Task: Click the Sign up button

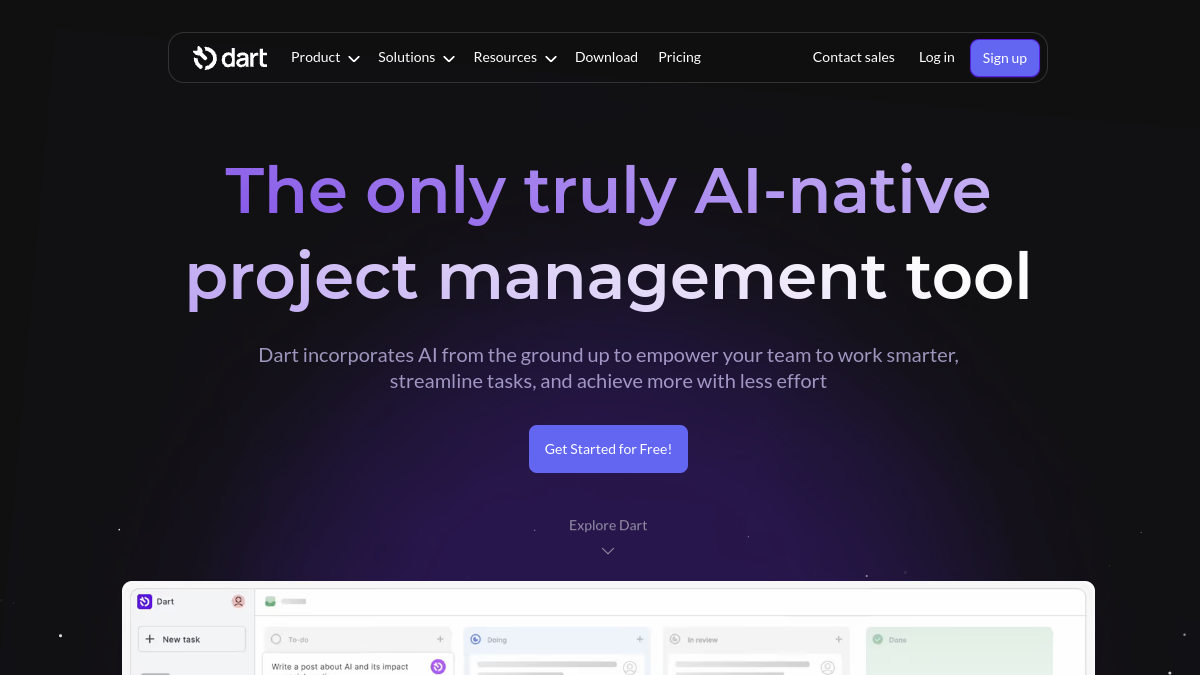Action: [x=1005, y=58]
